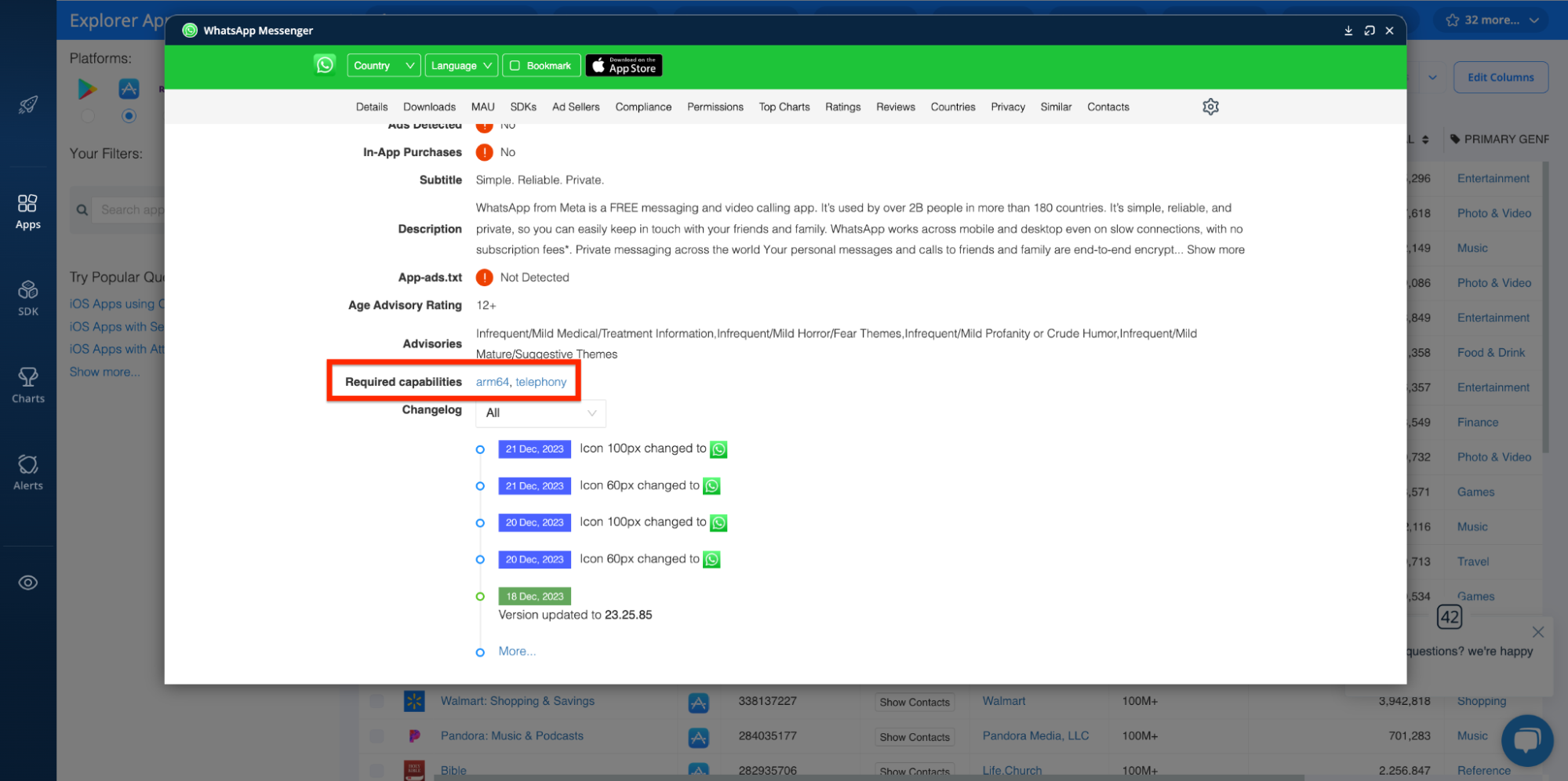The image size is (1568, 781).
Task: Toggle the Bookmark checkbox
Action: [x=515, y=66]
